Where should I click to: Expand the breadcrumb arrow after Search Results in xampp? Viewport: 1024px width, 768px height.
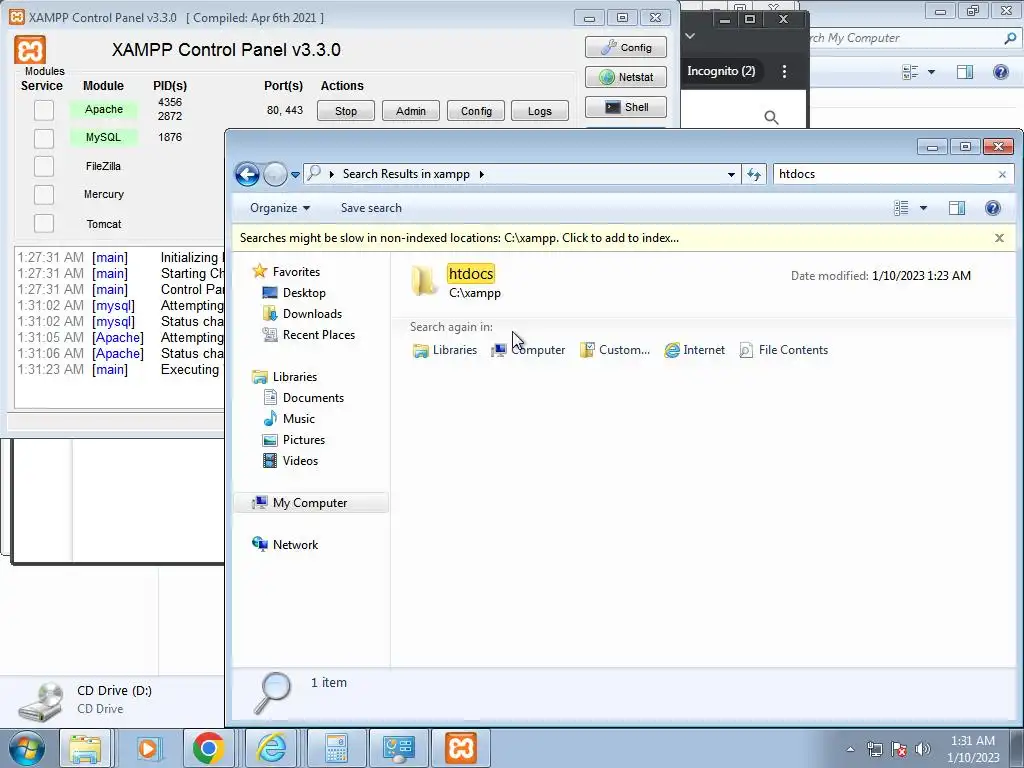pos(482,174)
